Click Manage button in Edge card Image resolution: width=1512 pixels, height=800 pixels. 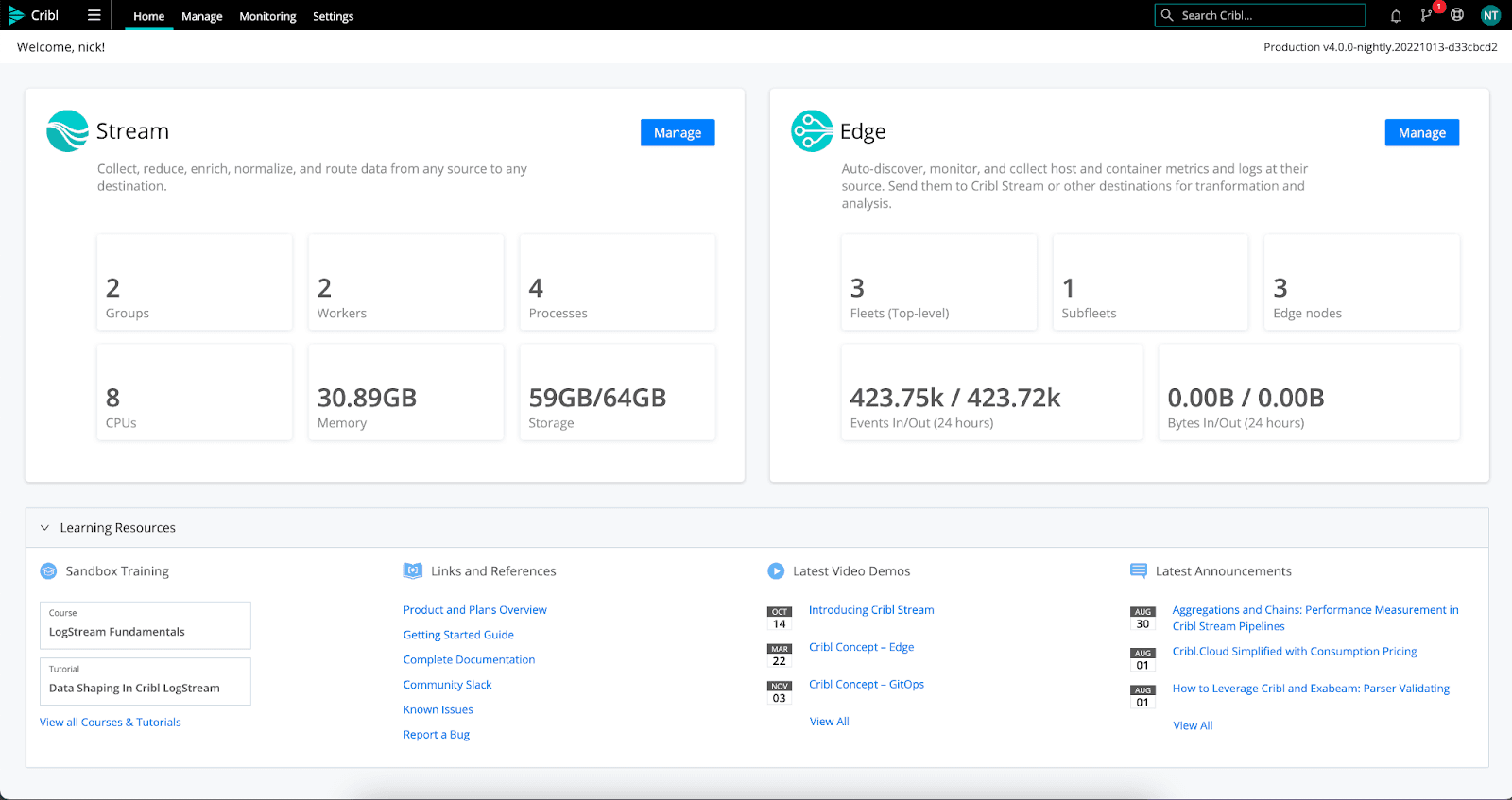coord(1421,133)
